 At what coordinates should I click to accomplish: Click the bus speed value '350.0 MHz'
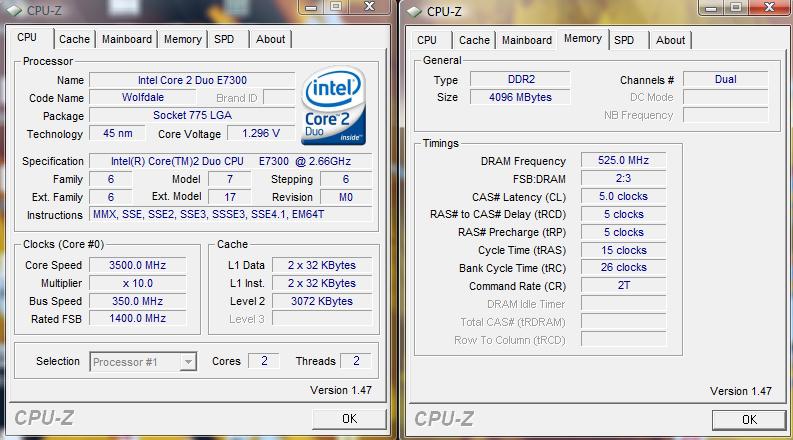pyautogui.click(x=138, y=301)
